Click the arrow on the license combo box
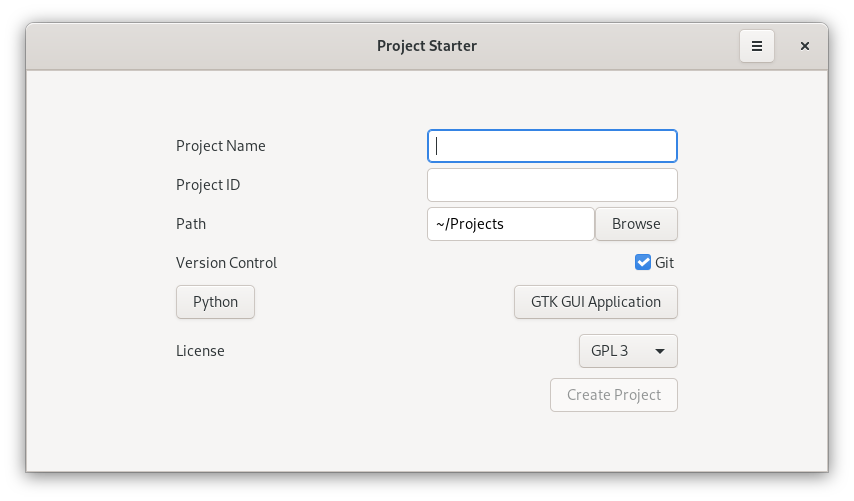 point(660,351)
